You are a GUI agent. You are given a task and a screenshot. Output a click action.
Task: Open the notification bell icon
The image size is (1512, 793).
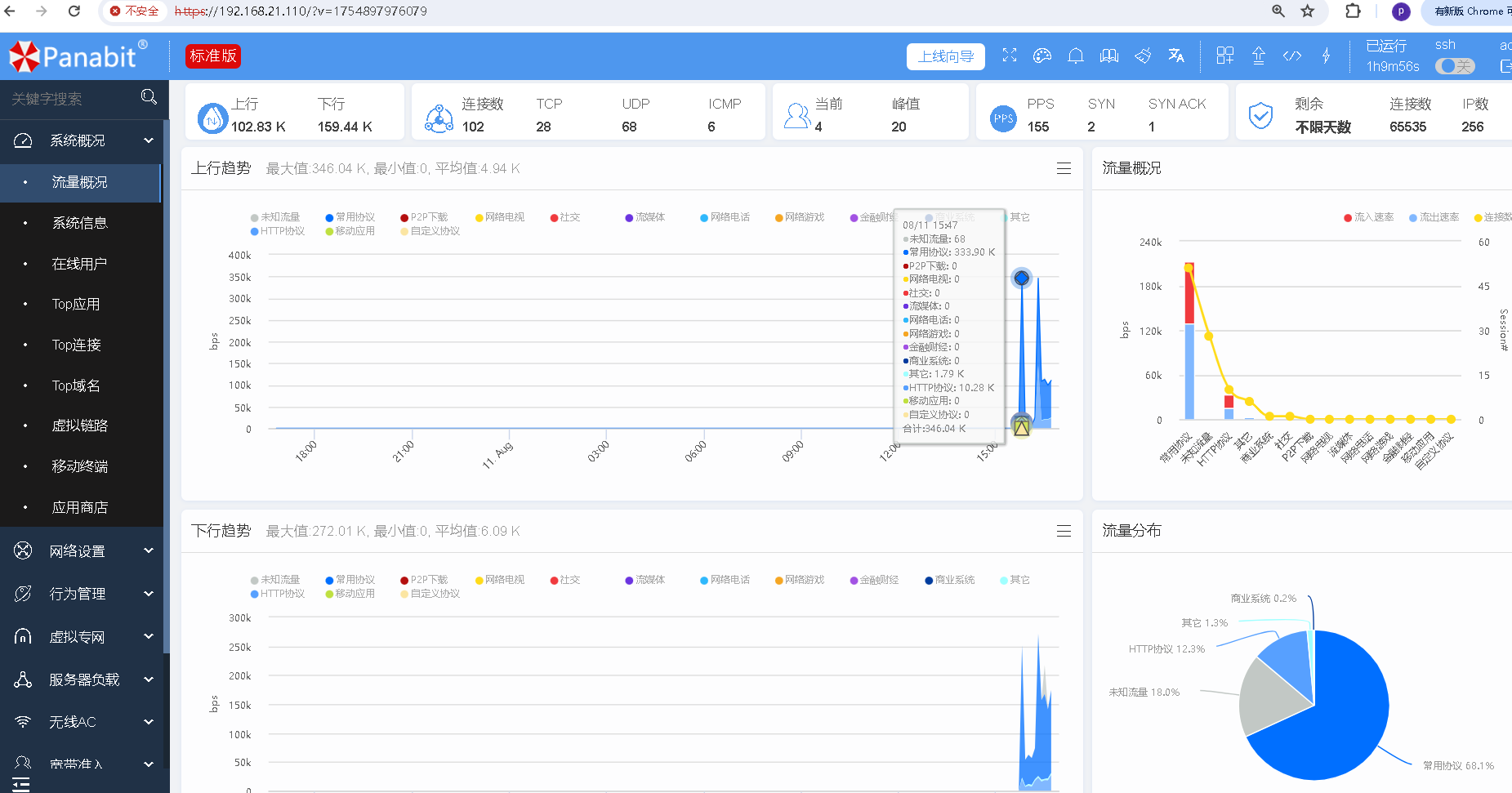pyautogui.click(x=1076, y=56)
